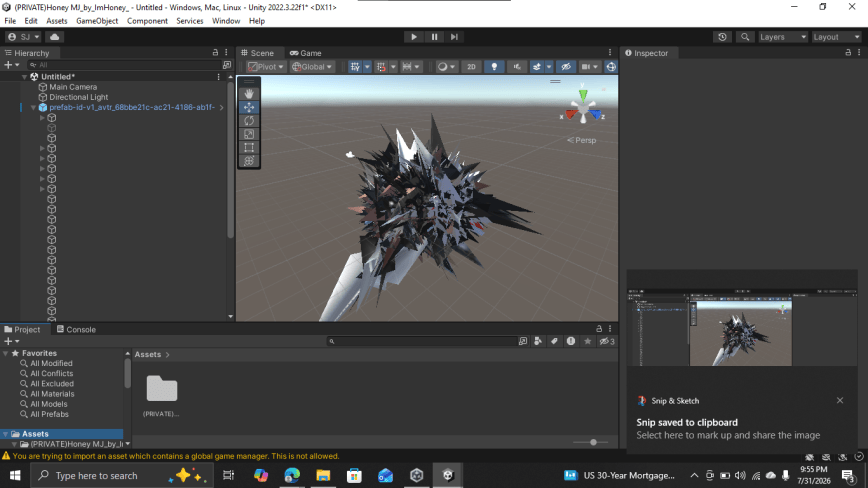The height and width of the screenshot is (488, 868).
Task: Open File Explorer from taskbar
Action: tap(323, 475)
